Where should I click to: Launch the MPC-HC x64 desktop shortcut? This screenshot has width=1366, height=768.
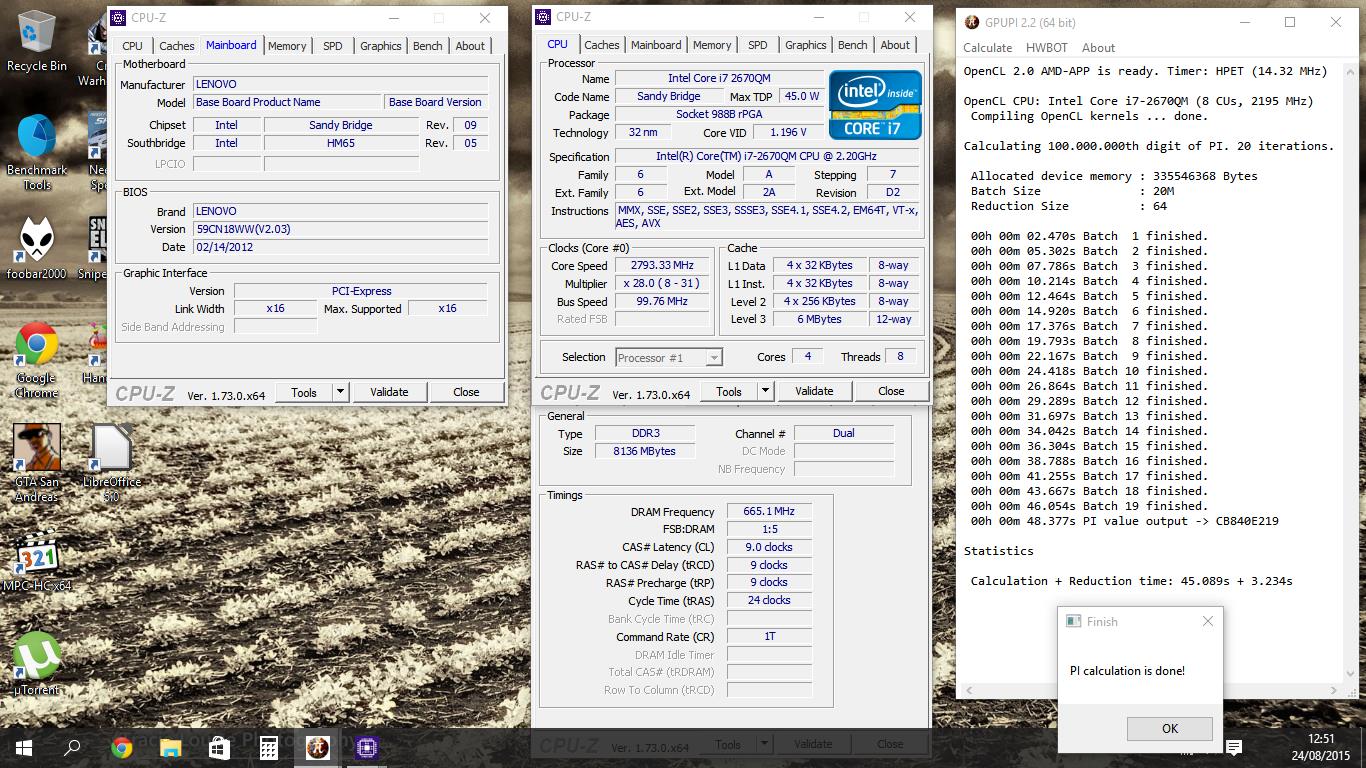[37, 562]
